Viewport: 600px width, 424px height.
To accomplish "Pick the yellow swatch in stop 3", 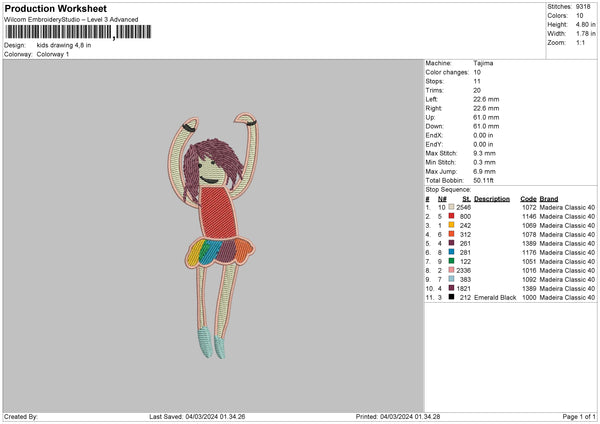I will pos(452,224).
